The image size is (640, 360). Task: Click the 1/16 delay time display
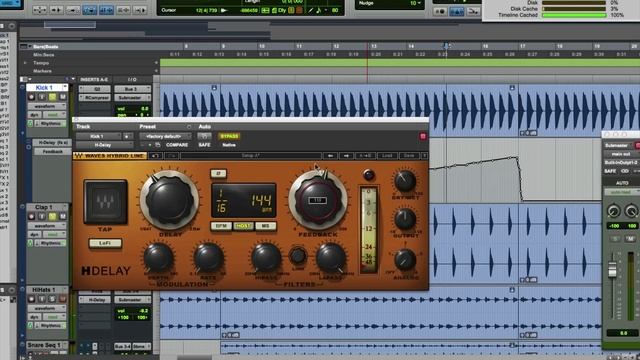point(221,201)
